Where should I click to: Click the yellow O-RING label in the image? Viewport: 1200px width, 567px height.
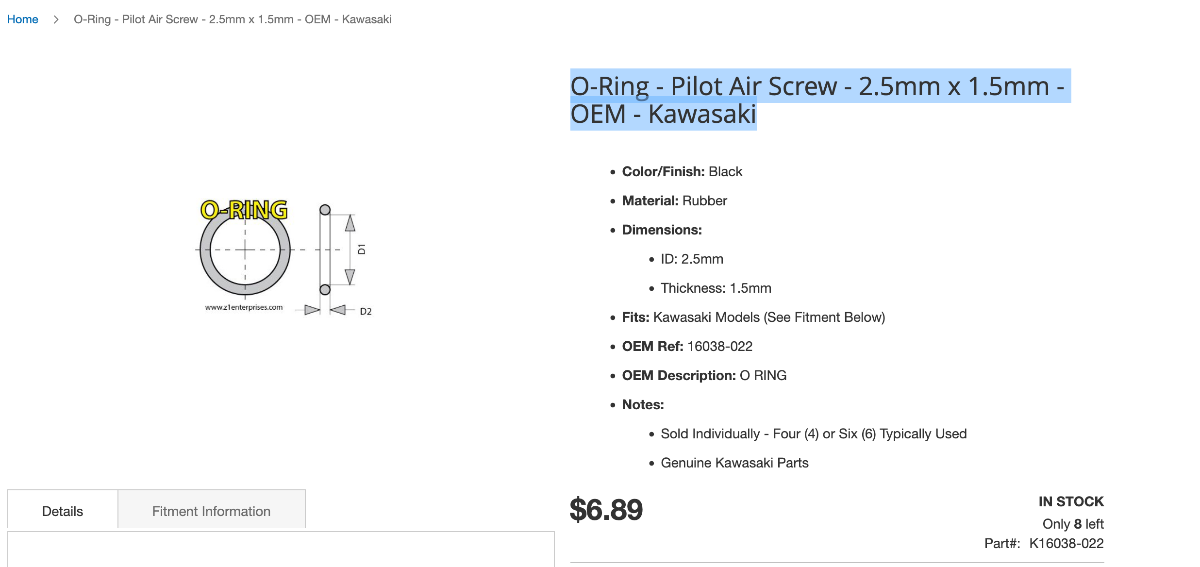244,210
